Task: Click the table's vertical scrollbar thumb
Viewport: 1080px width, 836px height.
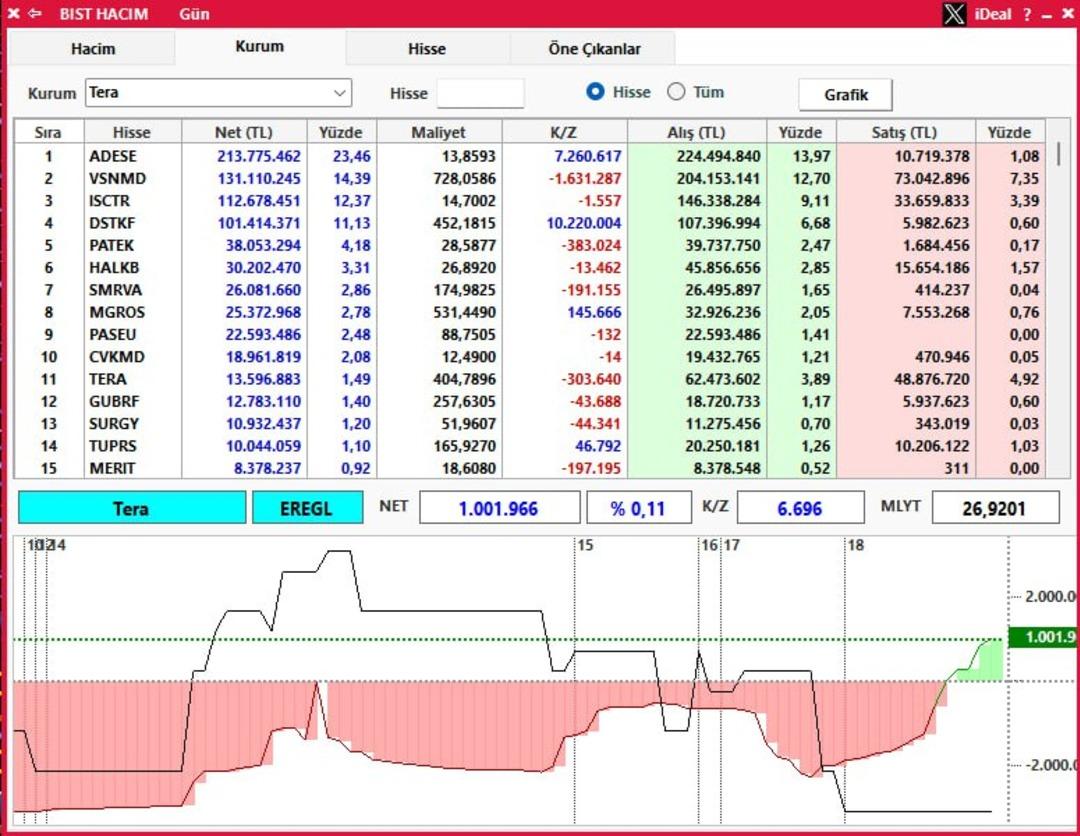Action: click(1059, 154)
